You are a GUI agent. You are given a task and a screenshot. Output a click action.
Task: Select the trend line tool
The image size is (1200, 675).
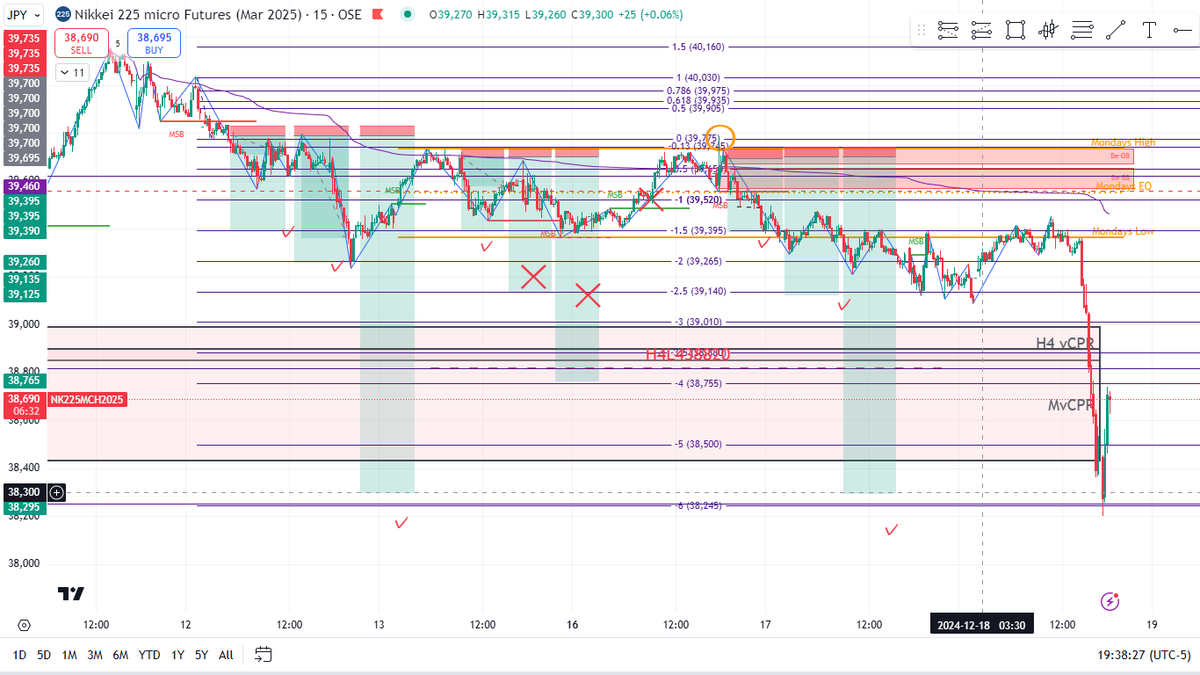point(1117,30)
